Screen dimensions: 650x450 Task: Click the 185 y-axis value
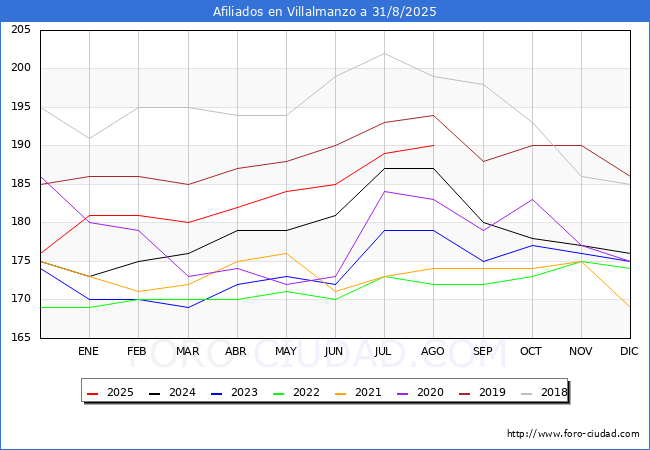click(21, 183)
